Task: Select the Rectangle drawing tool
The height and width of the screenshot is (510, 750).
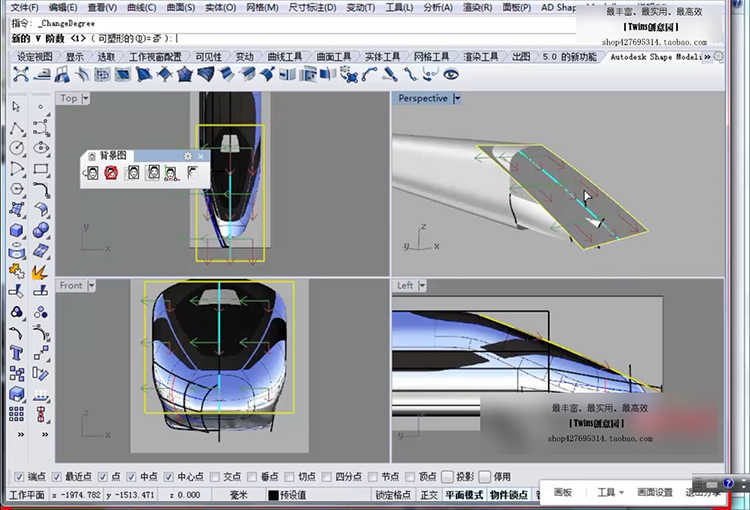Action: (40, 169)
